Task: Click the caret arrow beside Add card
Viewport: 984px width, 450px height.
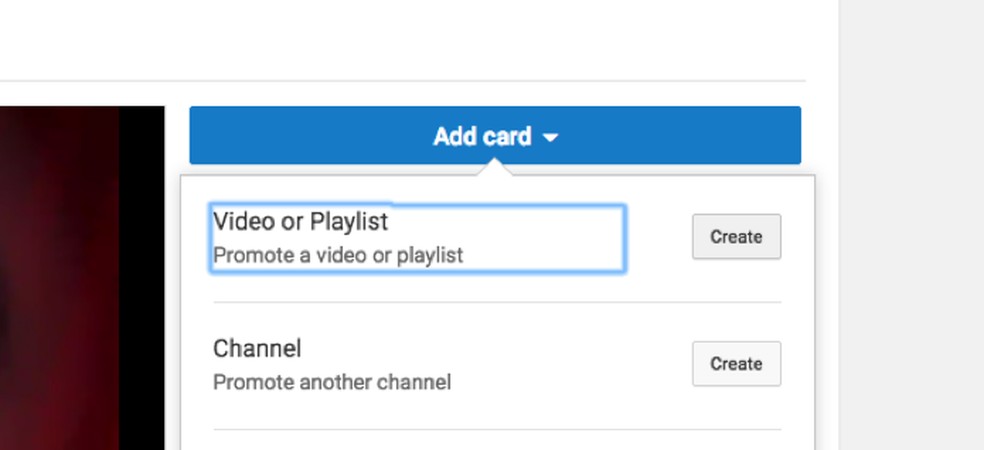Action: pos(550,138)
